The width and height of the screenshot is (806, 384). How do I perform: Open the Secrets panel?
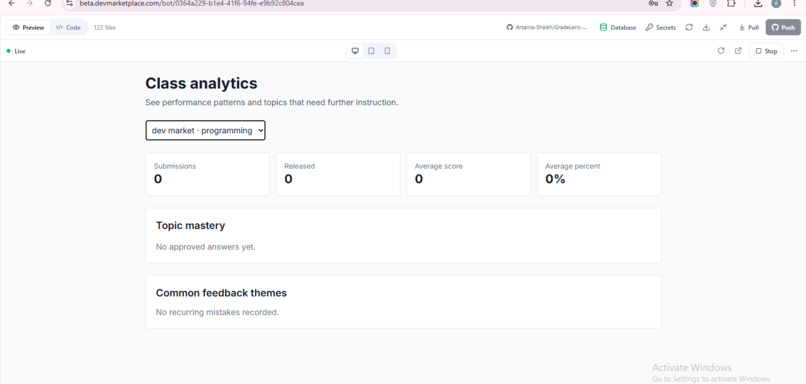[661, 27]
